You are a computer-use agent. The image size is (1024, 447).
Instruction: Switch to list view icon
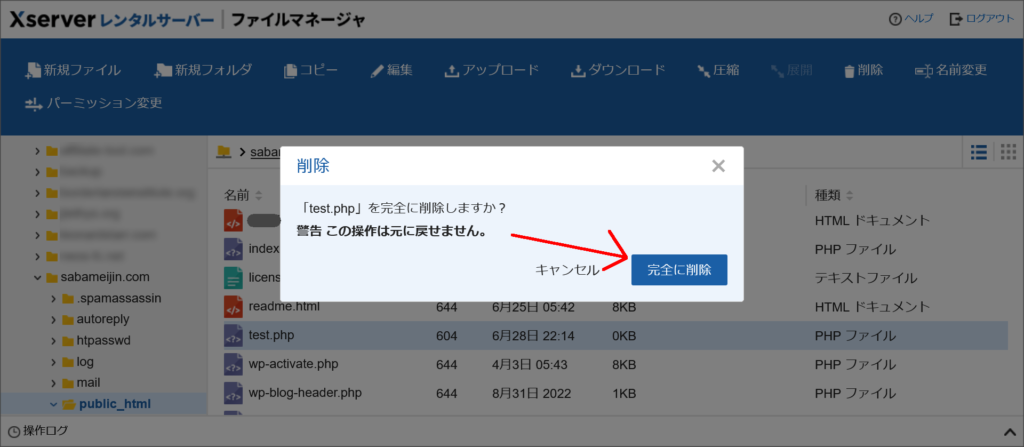[978, 152]
